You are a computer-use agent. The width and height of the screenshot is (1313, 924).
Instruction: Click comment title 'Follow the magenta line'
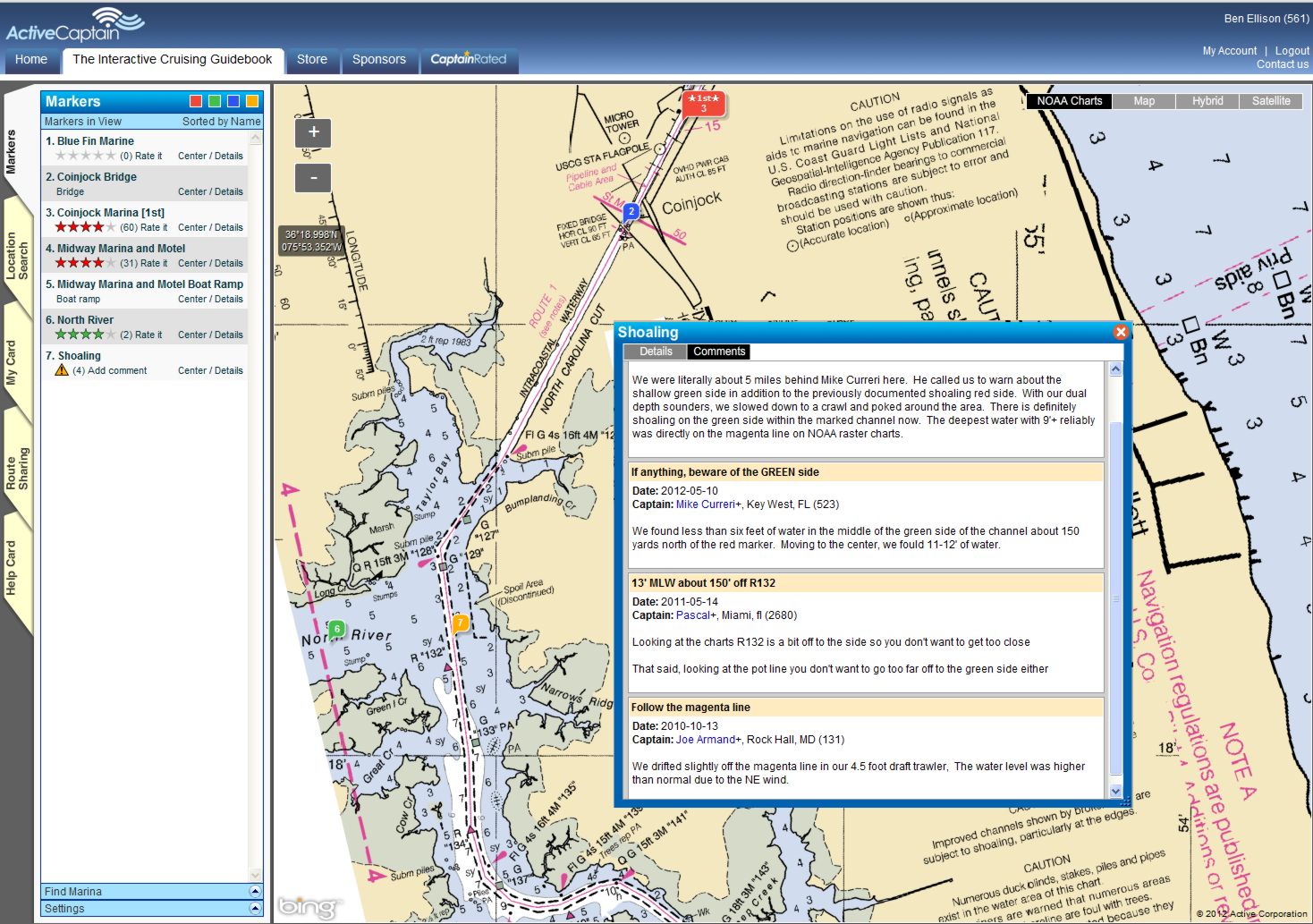pos(690,708)
